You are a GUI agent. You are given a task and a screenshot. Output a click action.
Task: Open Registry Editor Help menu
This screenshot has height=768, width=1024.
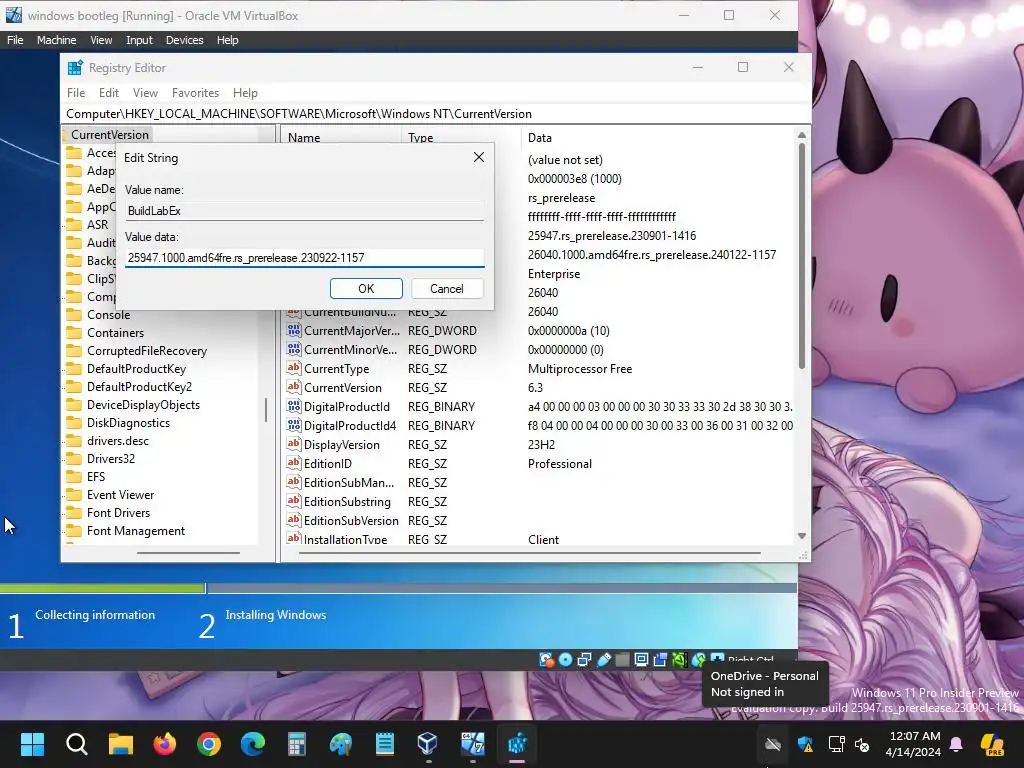(245, 93)
